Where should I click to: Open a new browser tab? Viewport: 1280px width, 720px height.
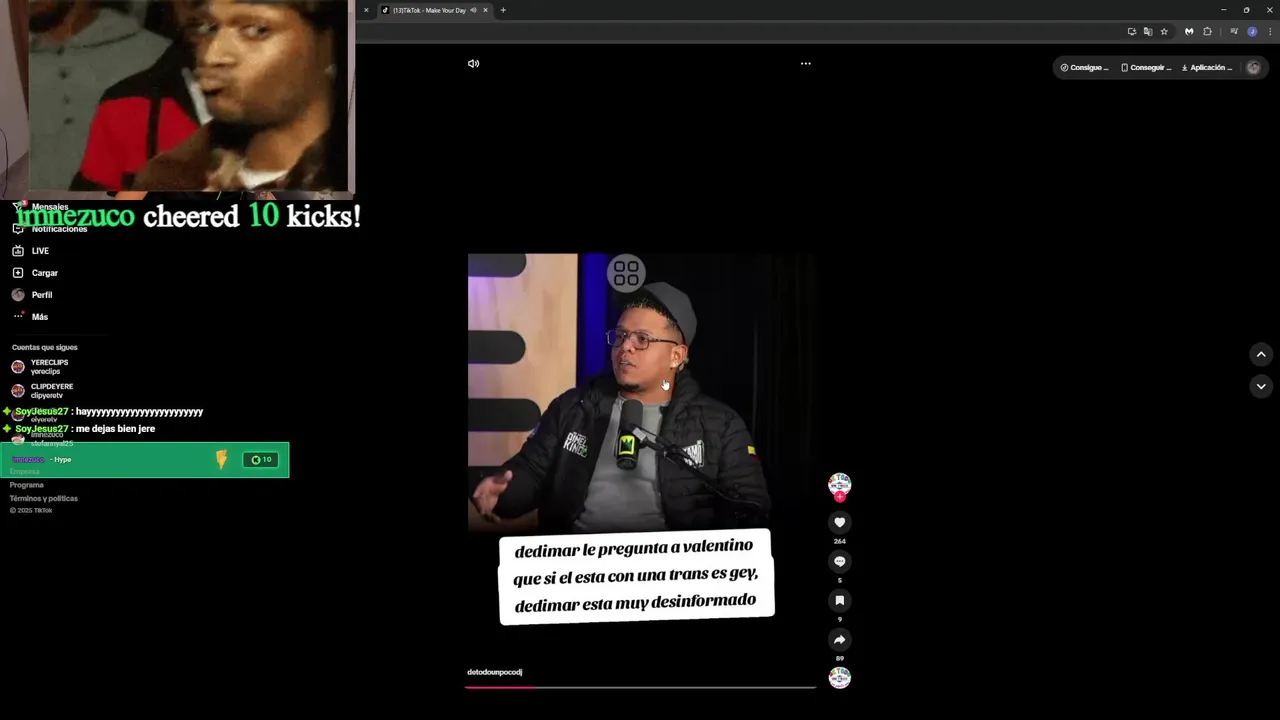(503, 10)
